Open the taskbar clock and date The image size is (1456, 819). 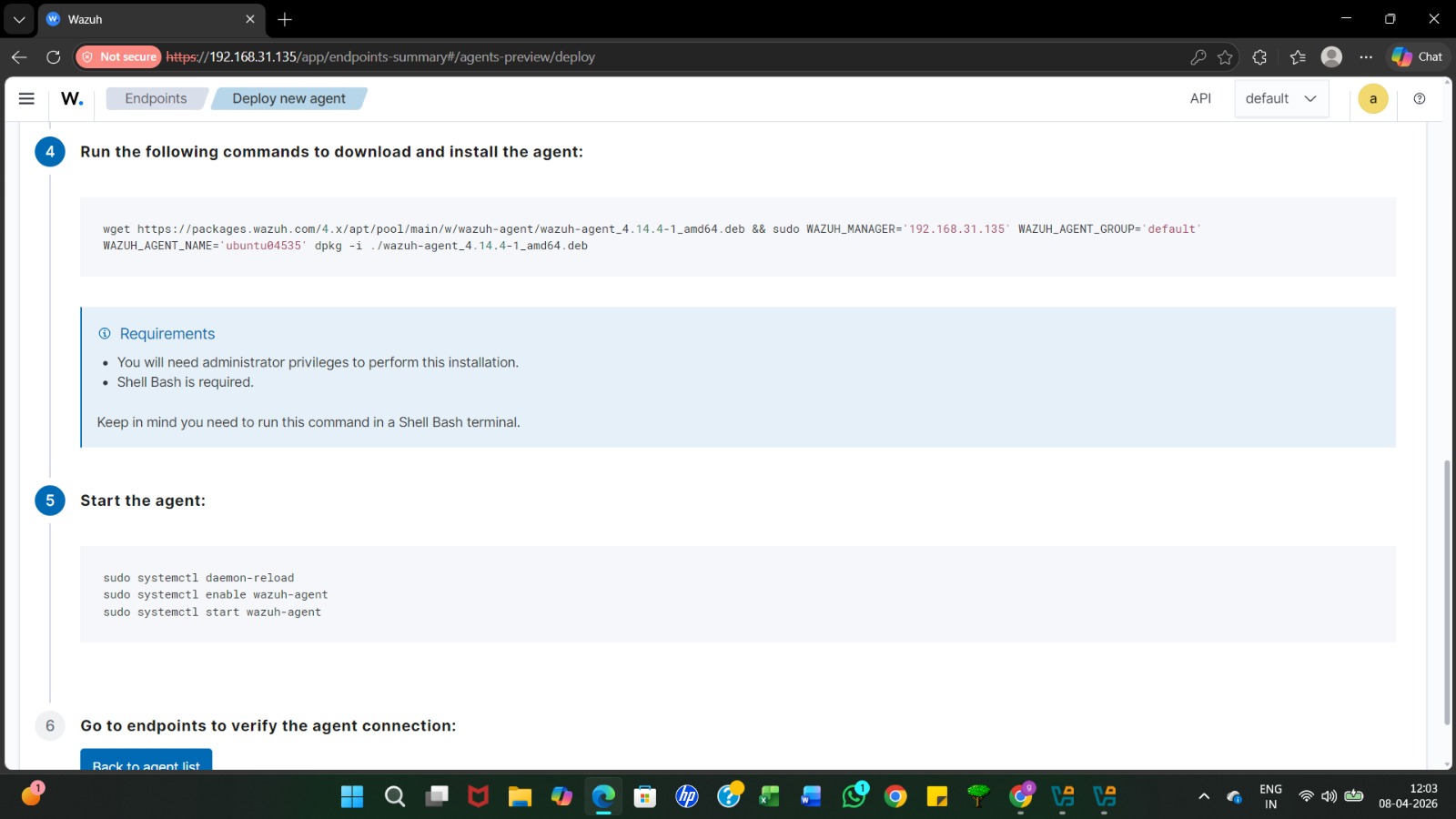coord(1408,796)
